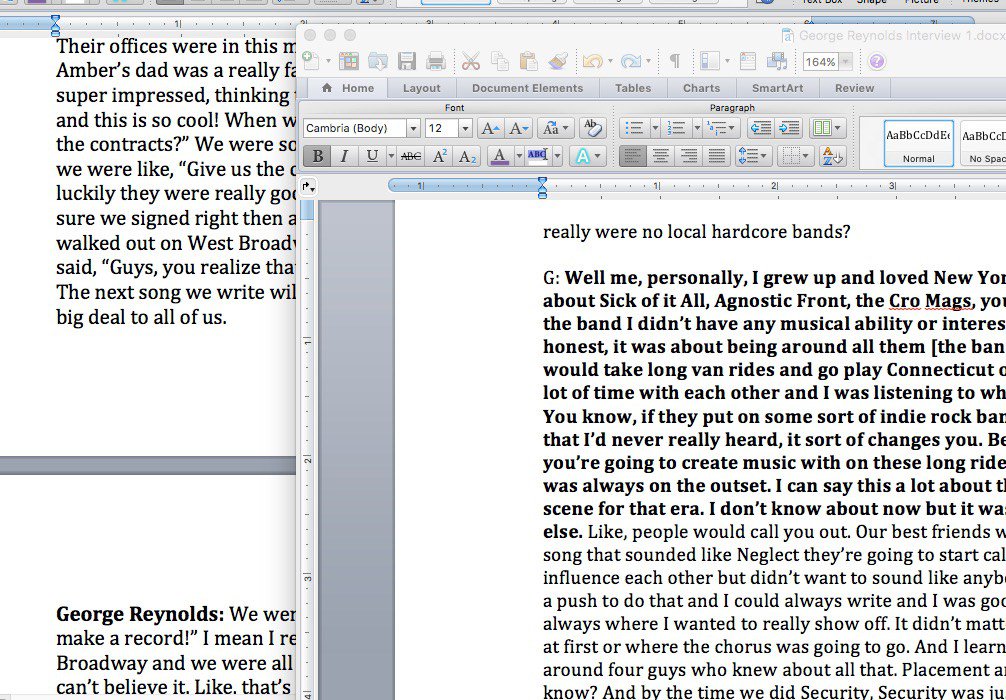
Task: Toggle bold formatting
Action: coord(317,156)
